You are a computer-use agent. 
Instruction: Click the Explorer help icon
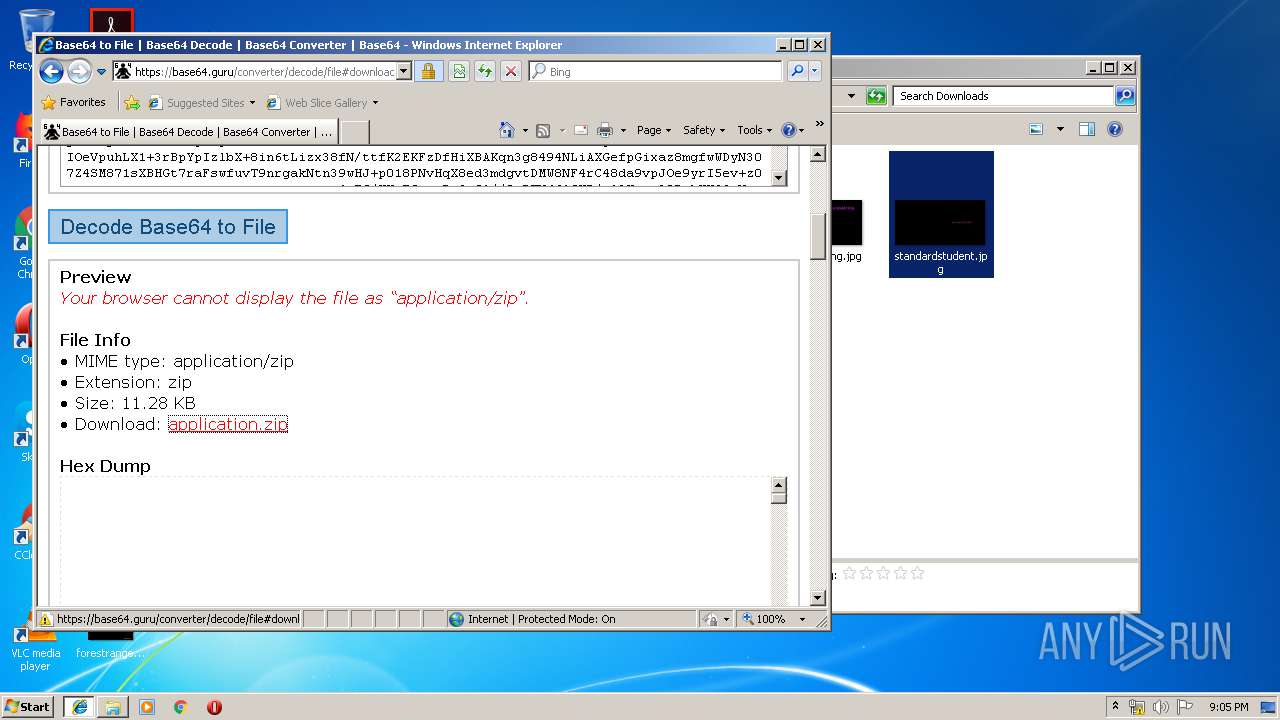[x=1115, y=129]
